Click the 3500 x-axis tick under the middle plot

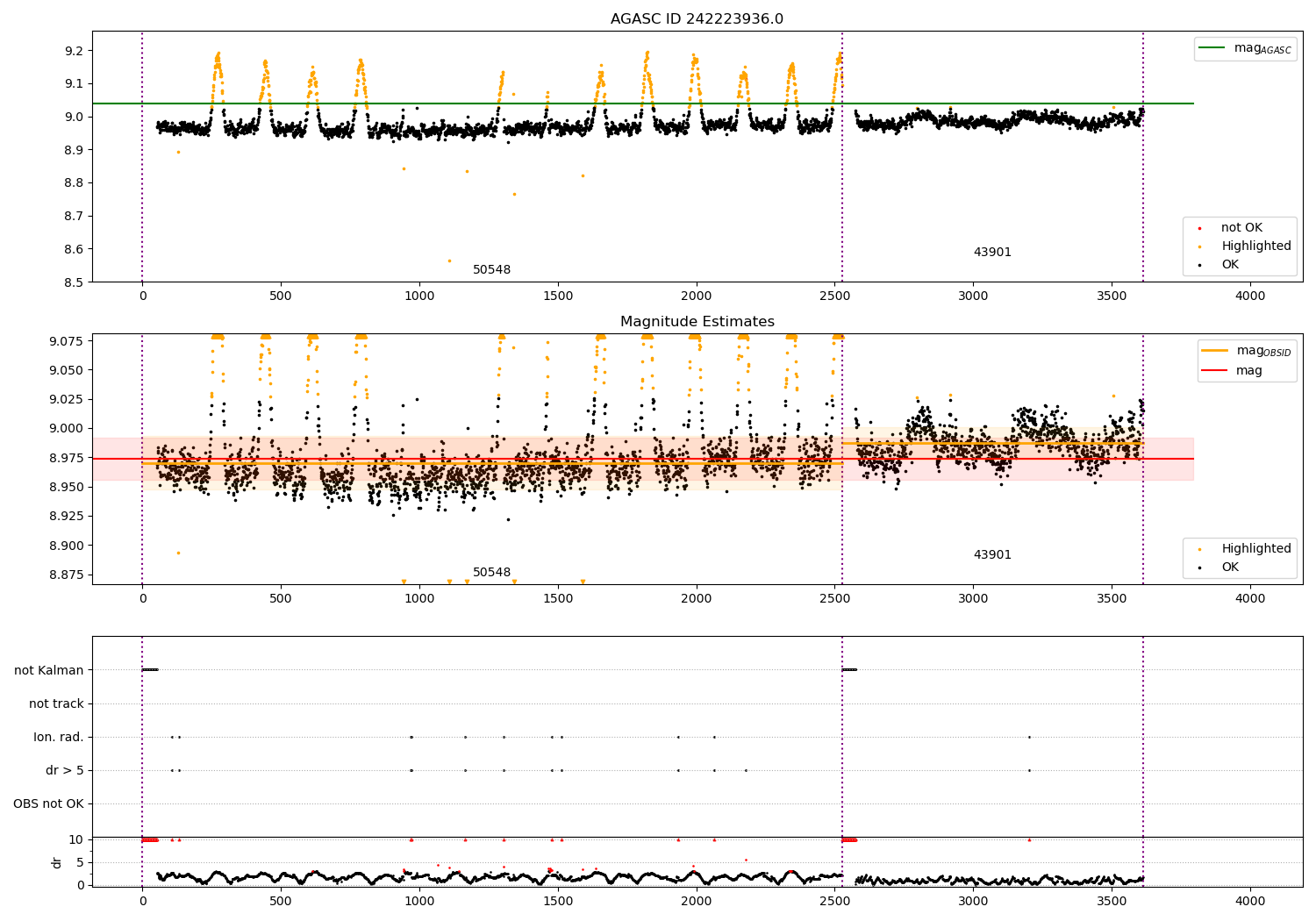point(1112,599)
